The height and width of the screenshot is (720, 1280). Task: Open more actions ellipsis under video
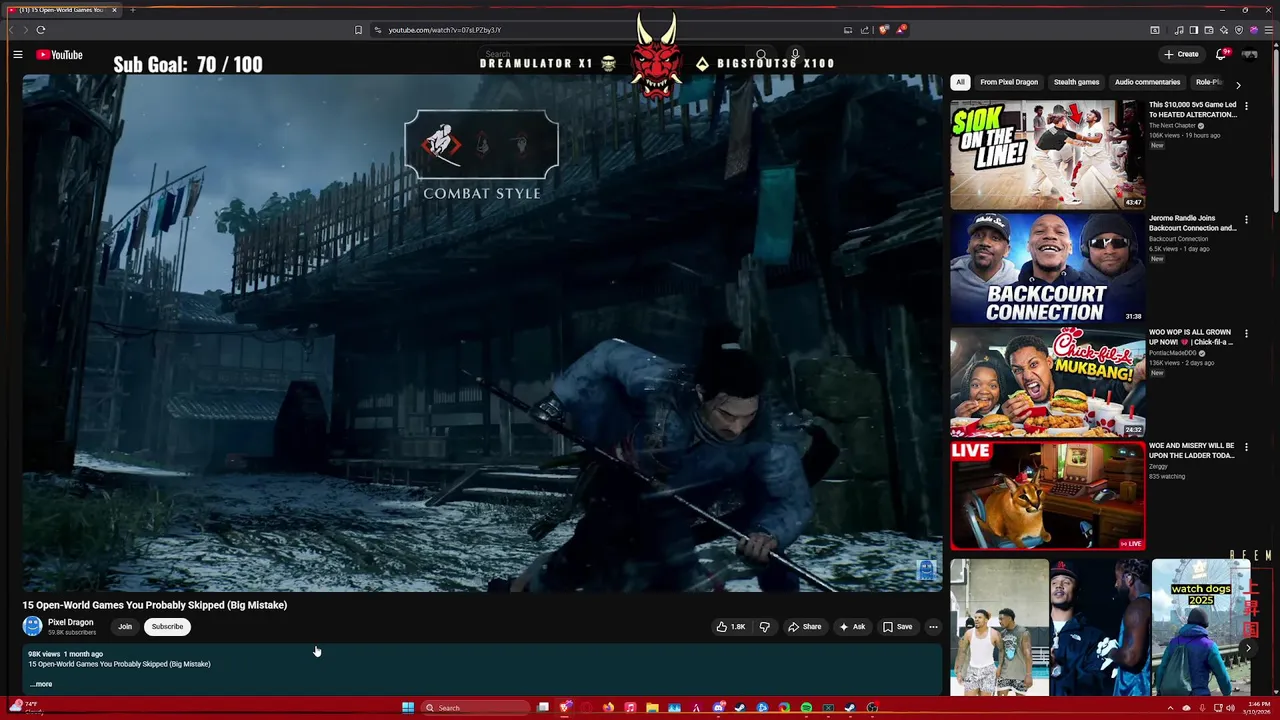pos(933,627)
